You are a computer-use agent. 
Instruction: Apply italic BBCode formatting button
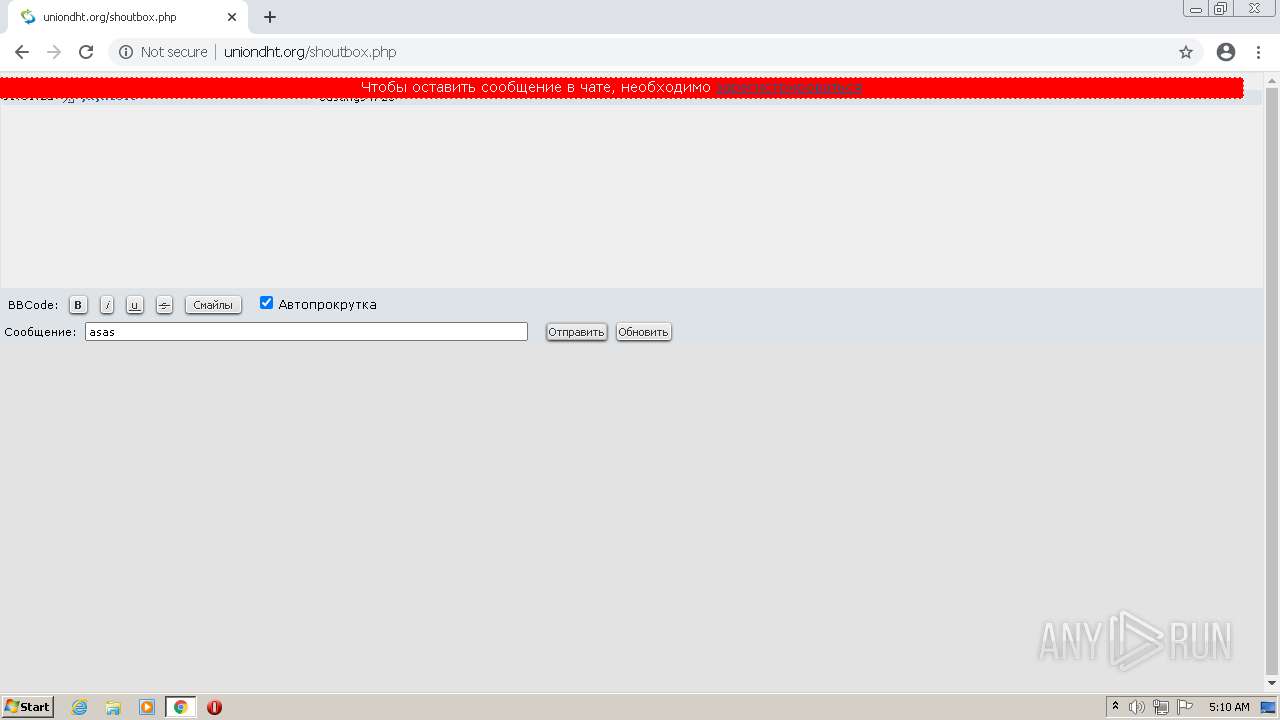pos(107,305)
